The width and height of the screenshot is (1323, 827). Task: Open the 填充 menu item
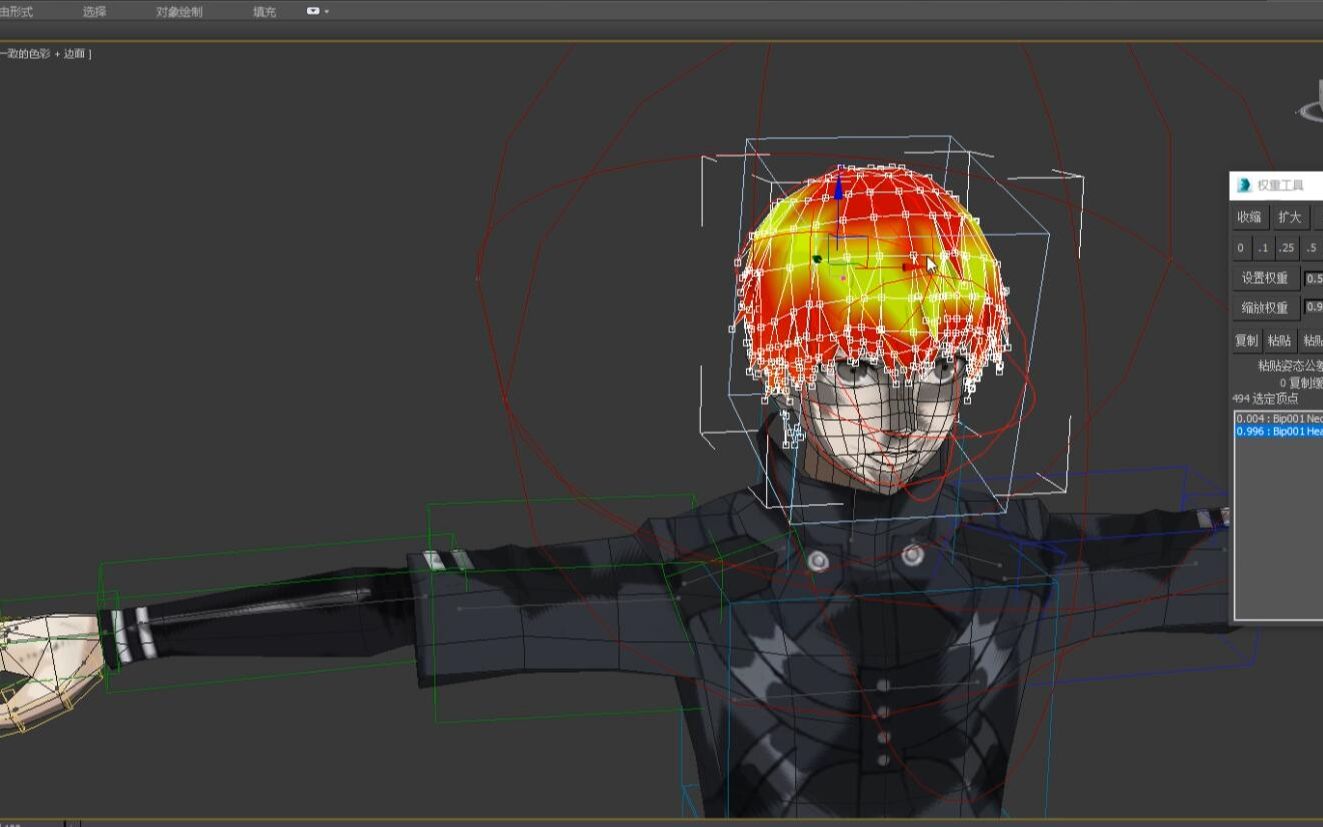264,11
